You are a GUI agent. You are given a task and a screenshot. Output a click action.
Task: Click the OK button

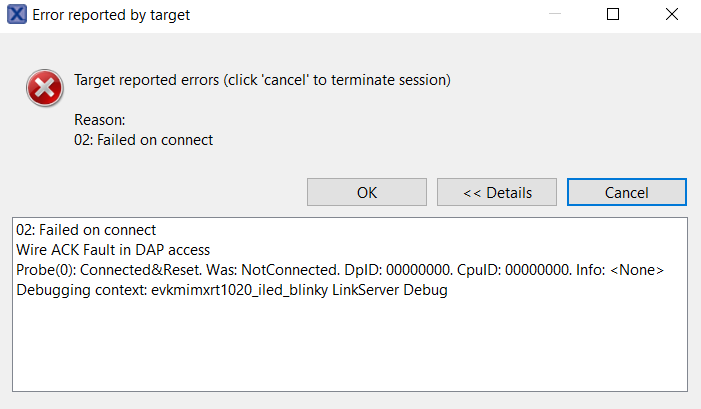coord(367,192)
